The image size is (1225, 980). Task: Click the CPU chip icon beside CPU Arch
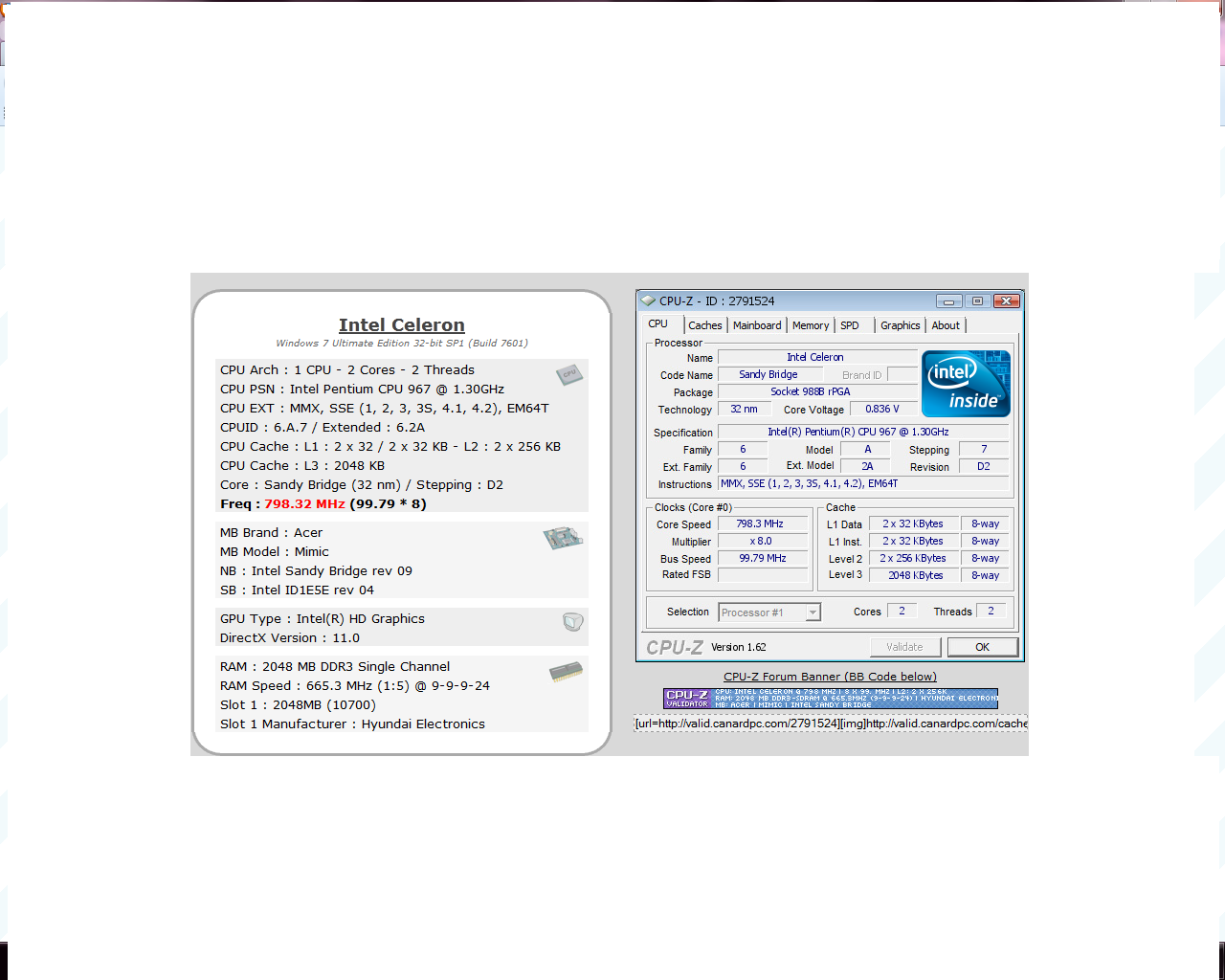[569, 374]
